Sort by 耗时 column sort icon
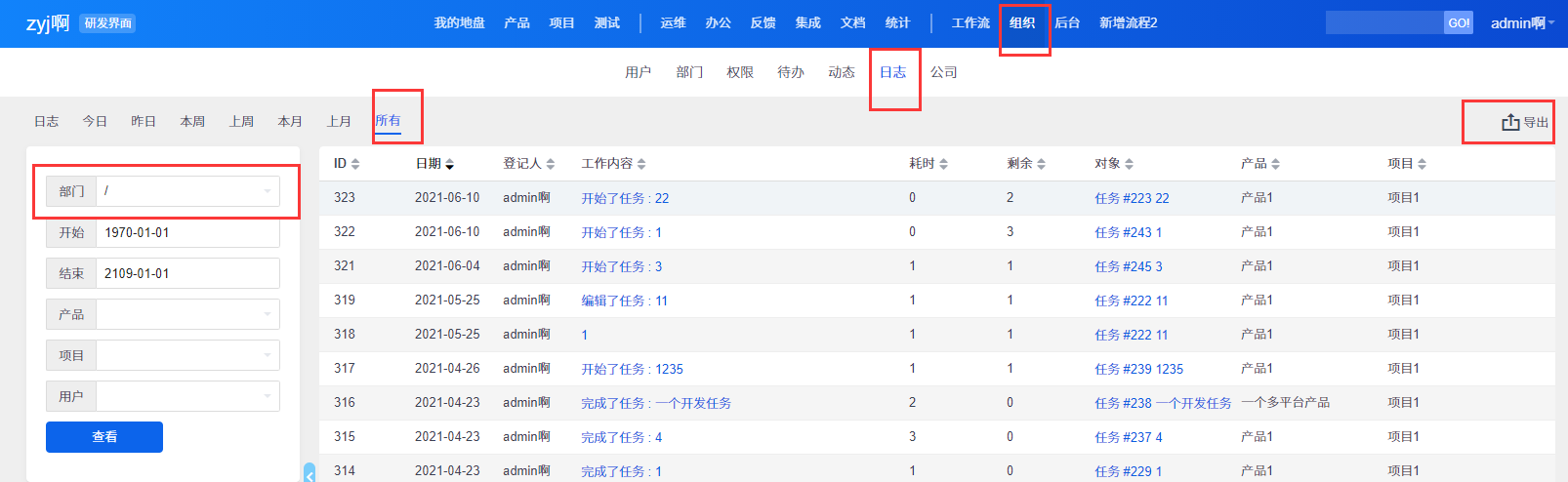This screenshot has width=1568, height=482. tap(943, 164)
